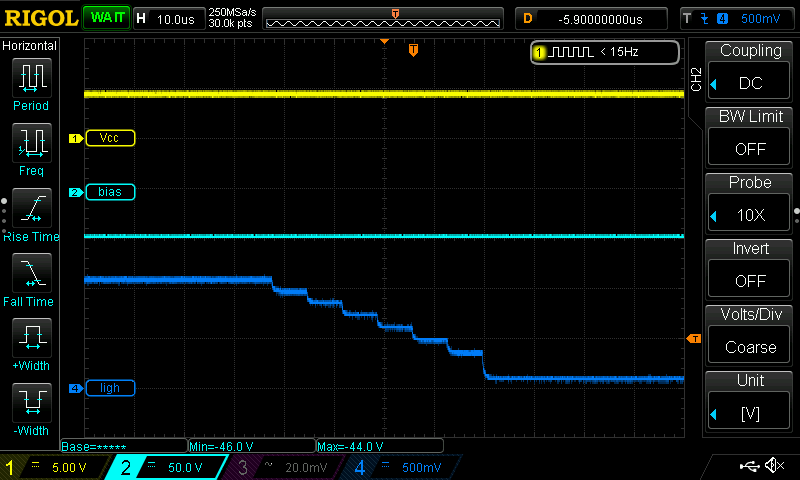Screen dimensions: 800x480
Task: Click the < 15Hz frequency counter value
Action: click(619, 52)
